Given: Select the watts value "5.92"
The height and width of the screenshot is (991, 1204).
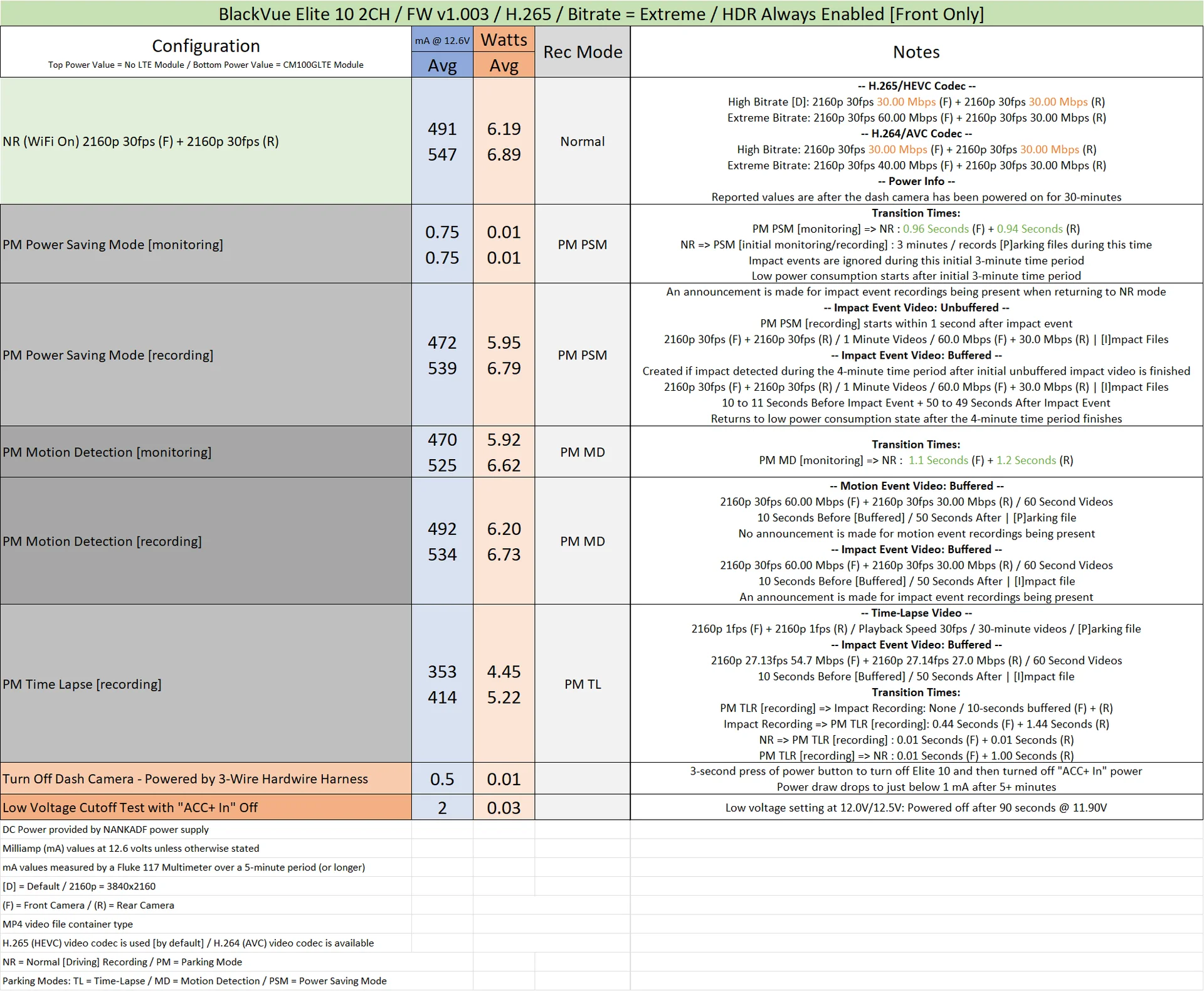Looking at the screenshot, I should 504,440.
